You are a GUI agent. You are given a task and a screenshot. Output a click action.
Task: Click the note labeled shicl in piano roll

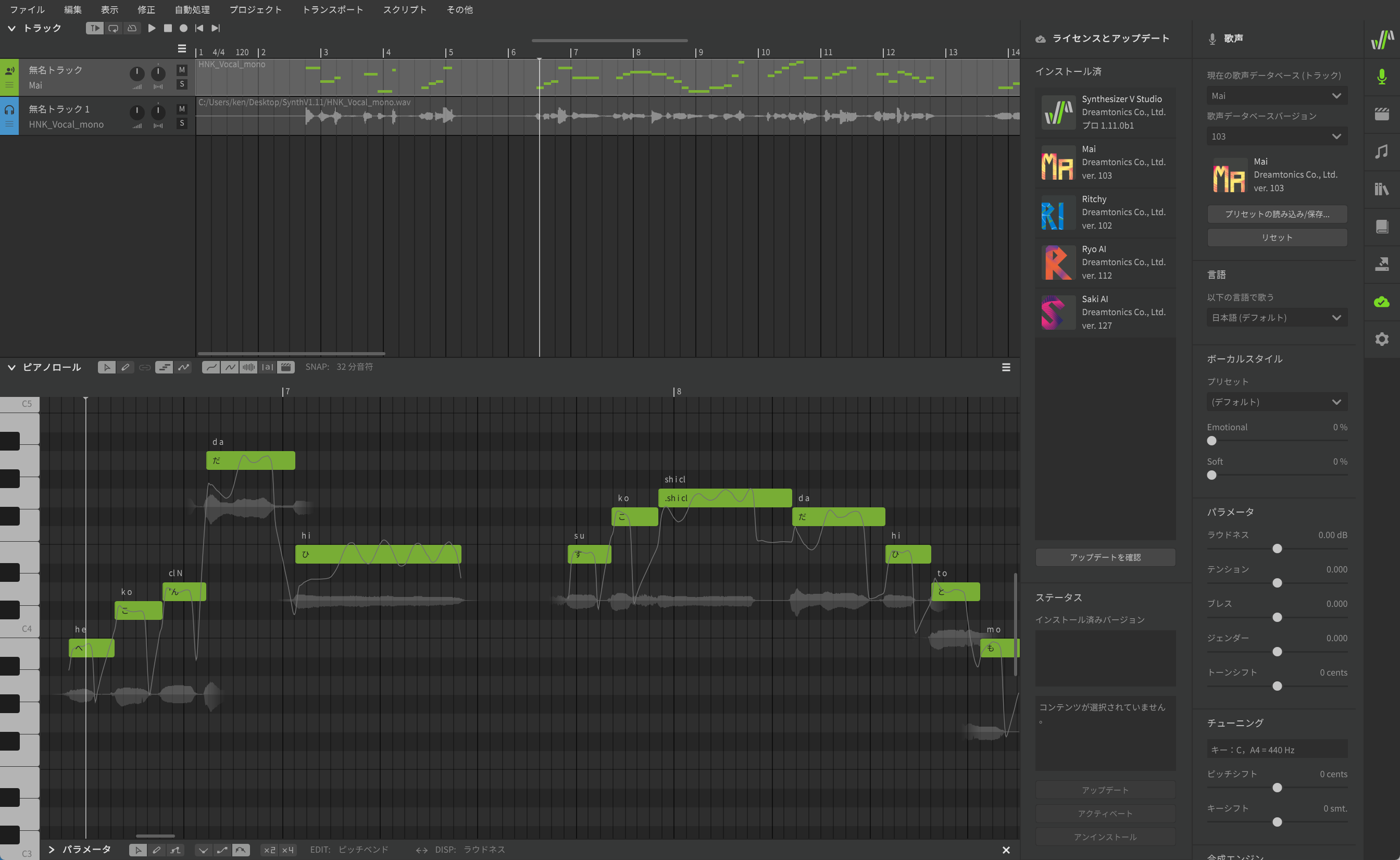click(x=725, y=497)
